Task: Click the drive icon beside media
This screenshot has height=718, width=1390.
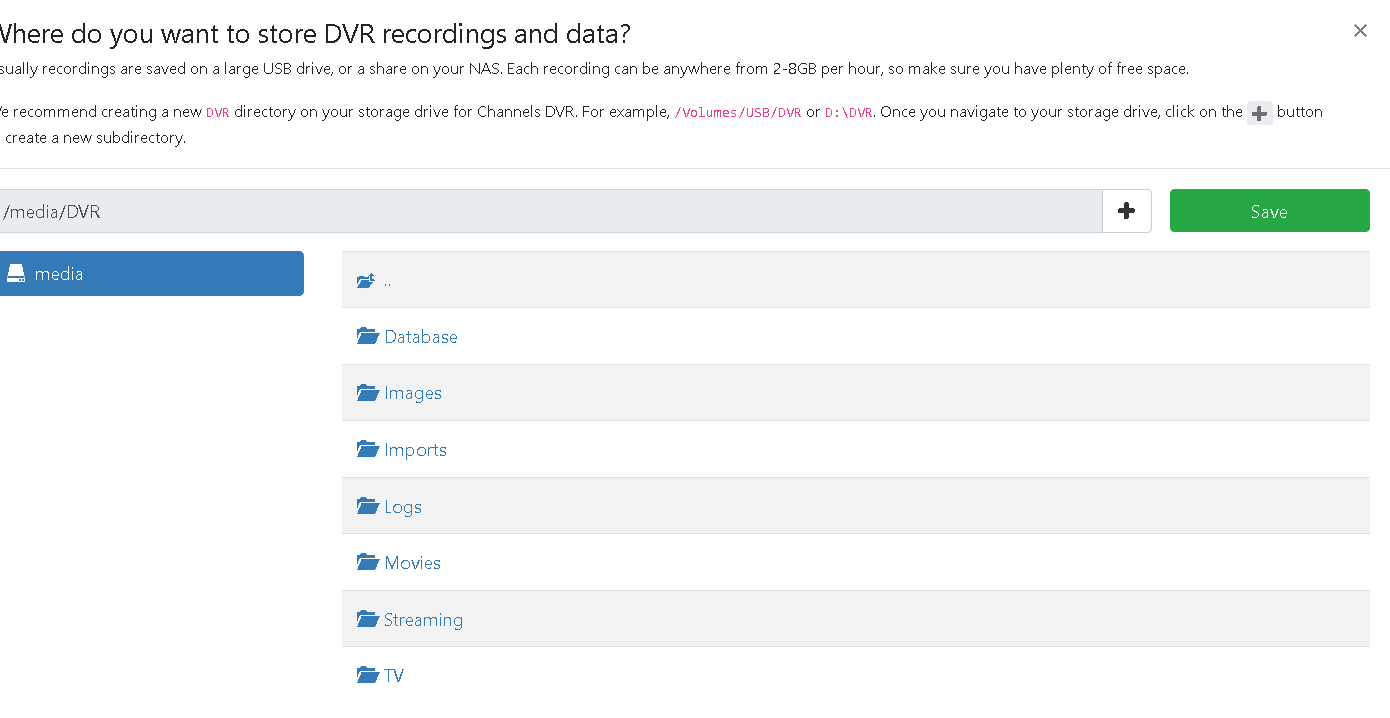Action: tap(15, 273)
